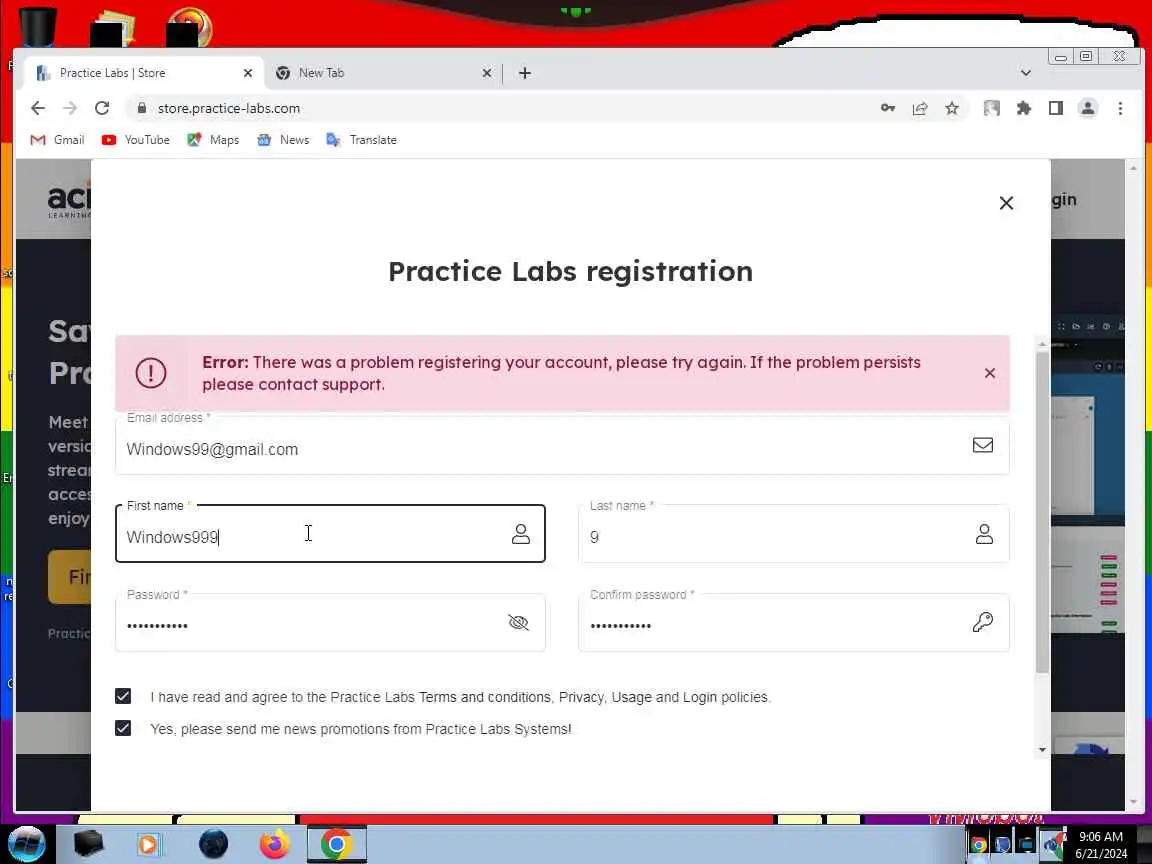The width and height of the screenshot is (1152, 864).
Task: Open the Chrome extensions puzzle icon
Action: (x=1023, y=108)
